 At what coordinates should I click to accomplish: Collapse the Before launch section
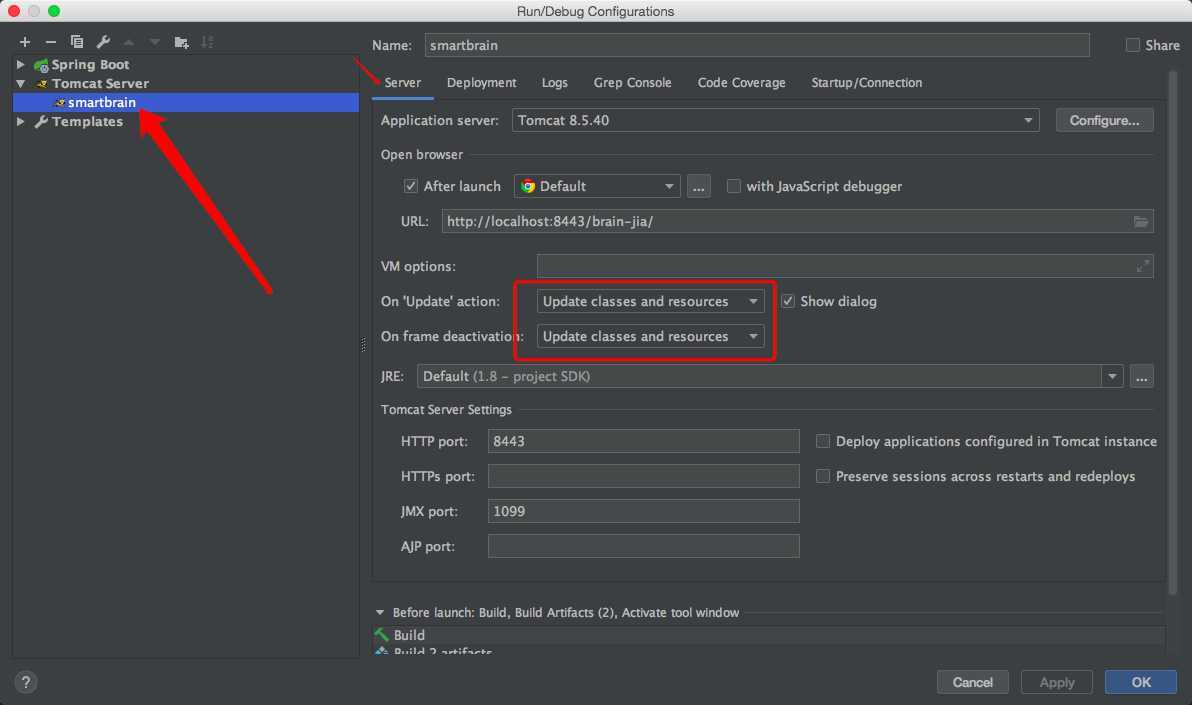pyautogui.click(x=380, y=612)
